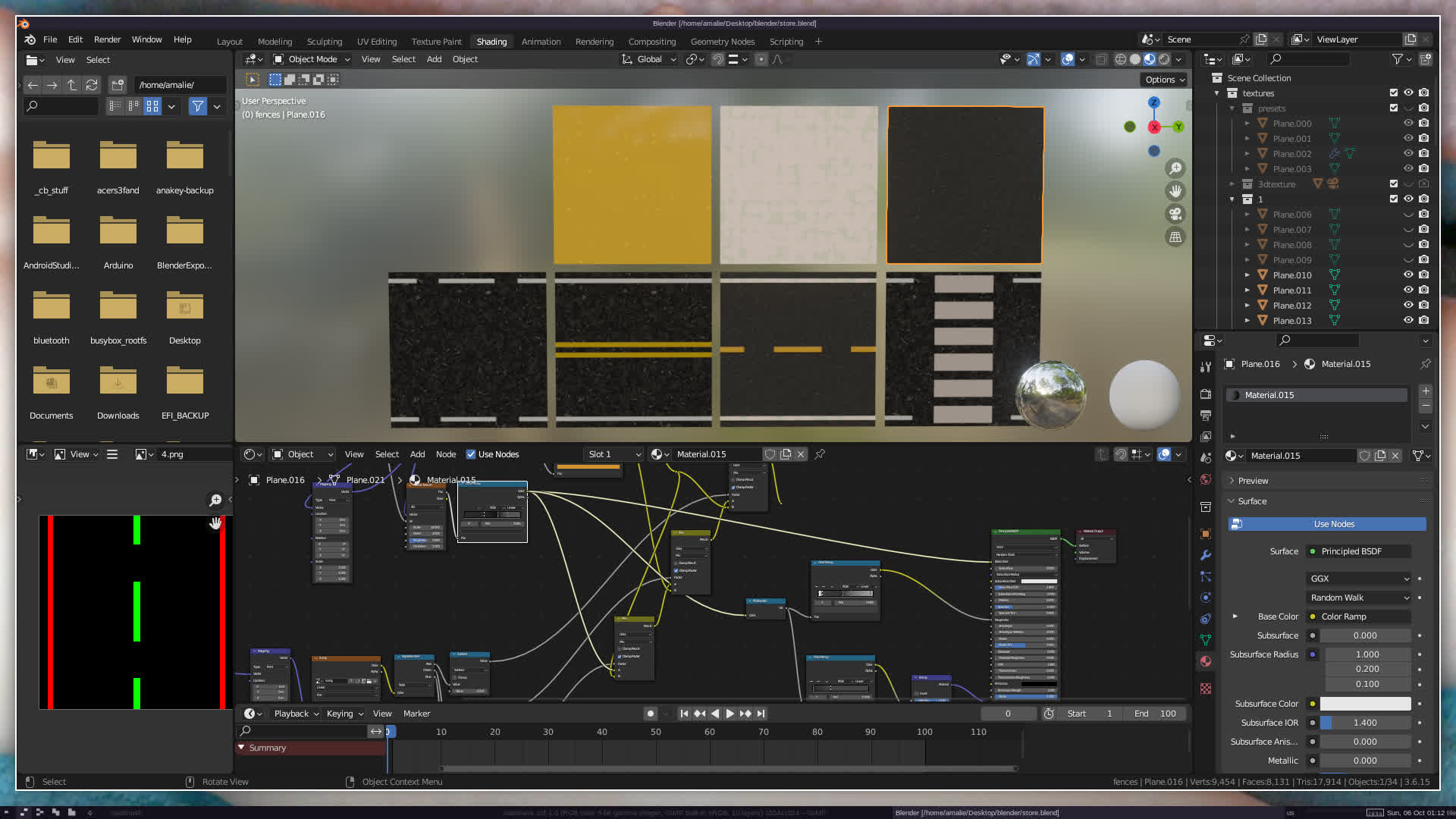Click the jump to end playback icon
This screenshot has height=819, width=1456.
(761, 714)
